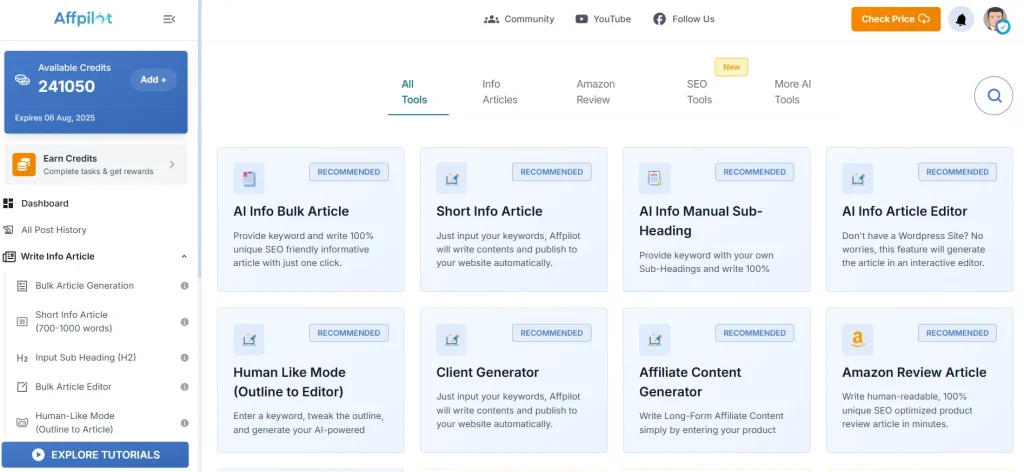This screenshot has width=1024, height=472.
Task: Click the Human Like Mode card icon
Action: [x=249, y=339]
